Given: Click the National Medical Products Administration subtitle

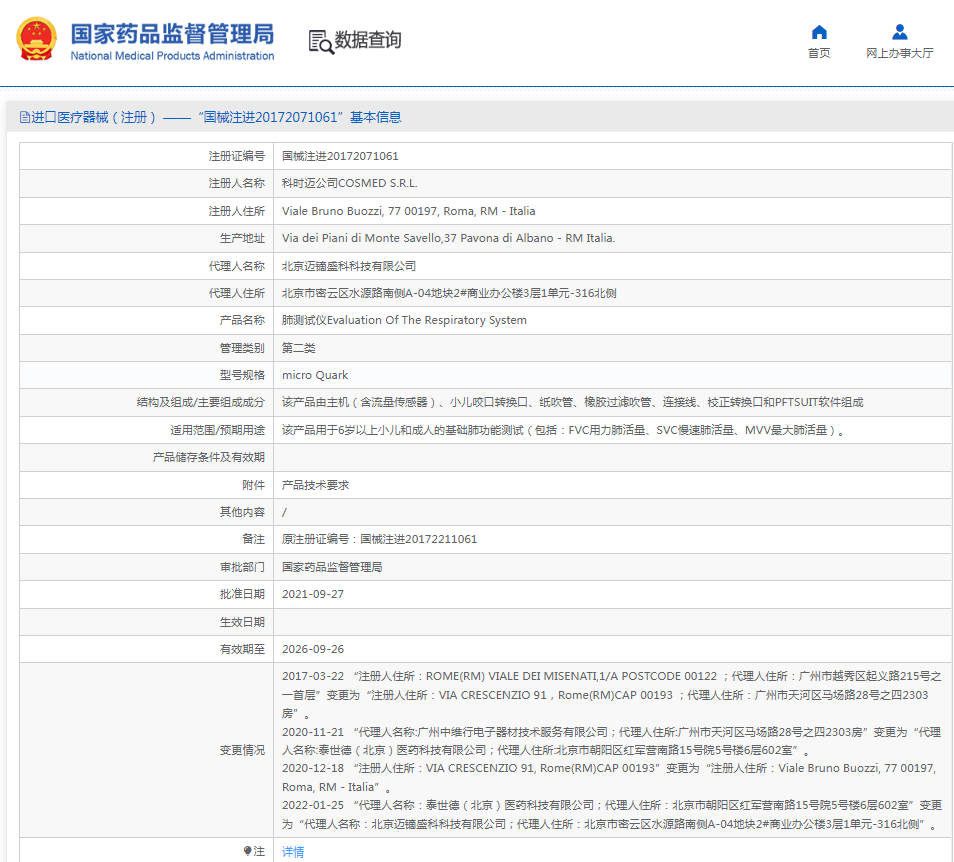Looking at the screenshot, I should [x=172, y=56].
